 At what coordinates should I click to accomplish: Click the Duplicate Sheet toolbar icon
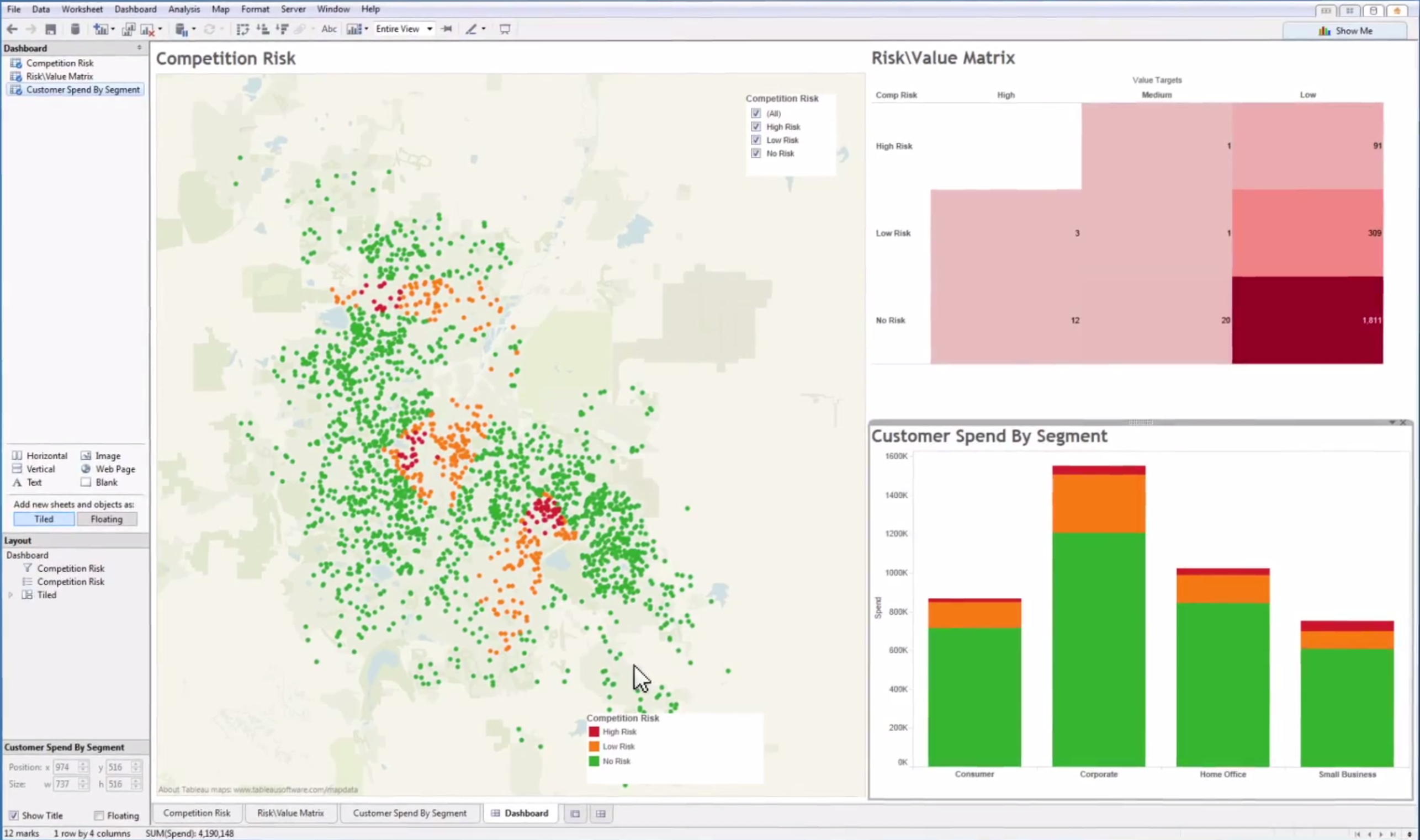pyautogui.click(x=129, y=29)
